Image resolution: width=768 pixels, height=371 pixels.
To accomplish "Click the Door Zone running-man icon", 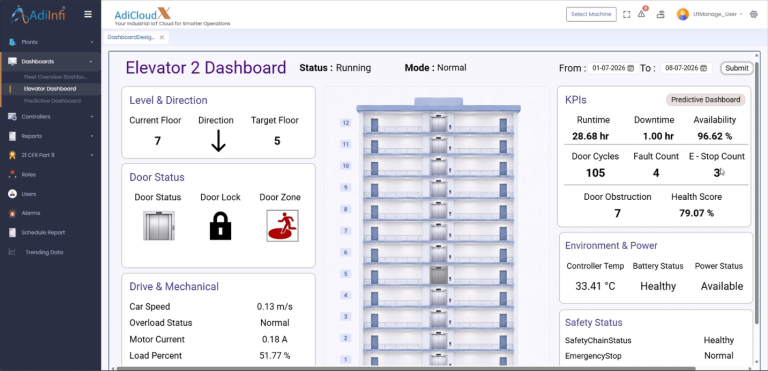I will tap(283, 226).
